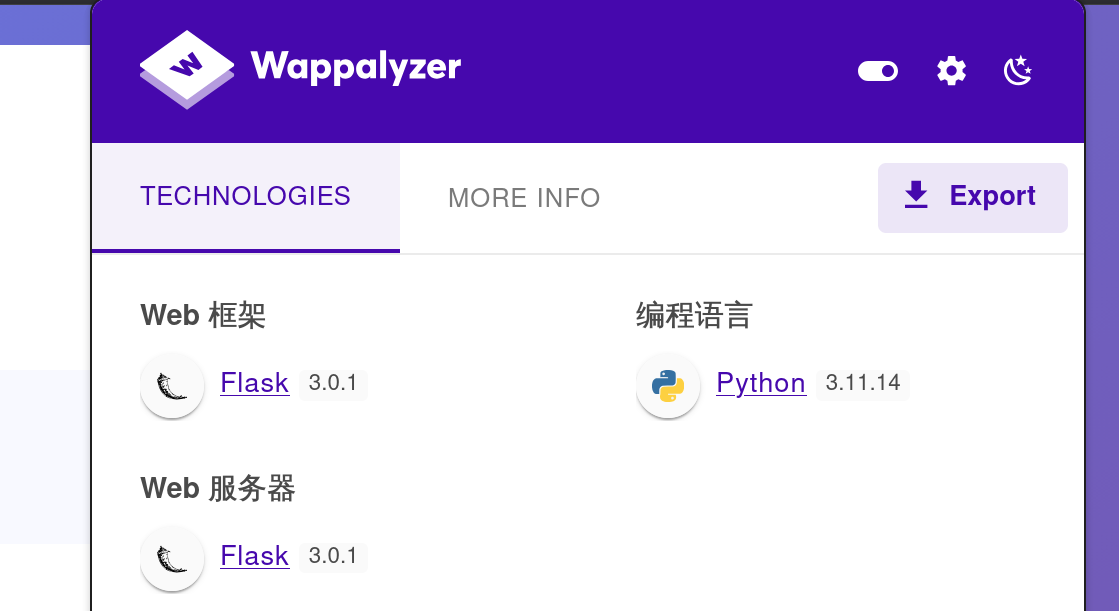The width and height of the screenshot is (1119, 611).
Task: Click the Python version badge 3.11.14
Action: click(x=862, y=383)
